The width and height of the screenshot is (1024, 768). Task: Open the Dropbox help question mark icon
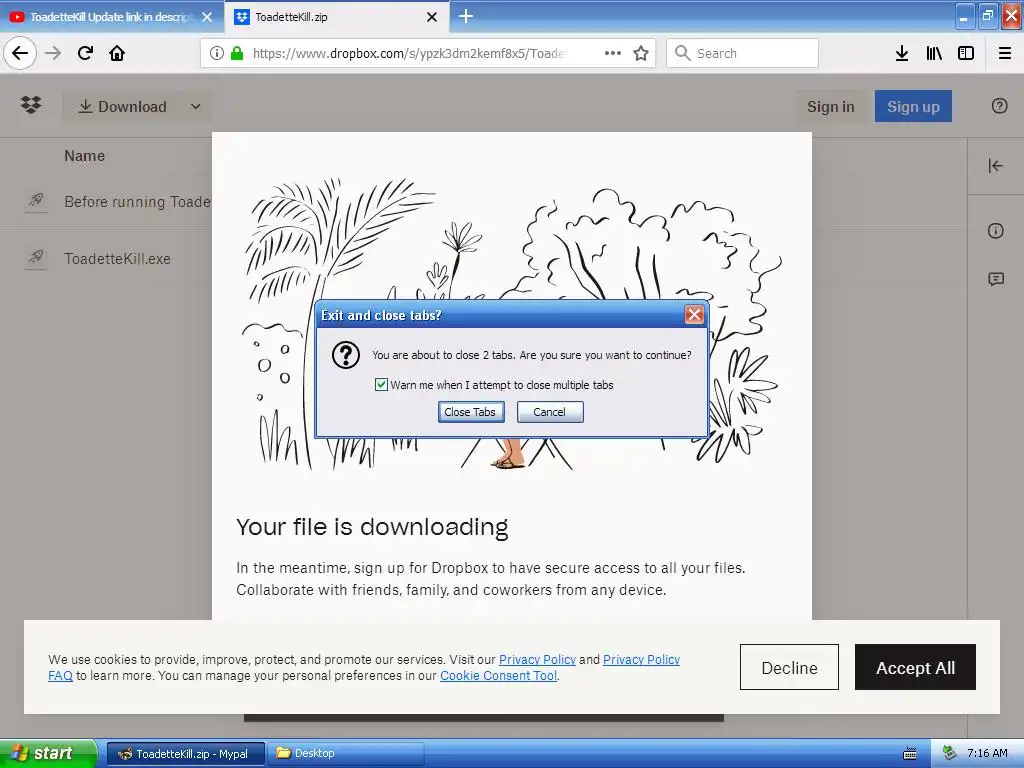click(x=999, y=106)
